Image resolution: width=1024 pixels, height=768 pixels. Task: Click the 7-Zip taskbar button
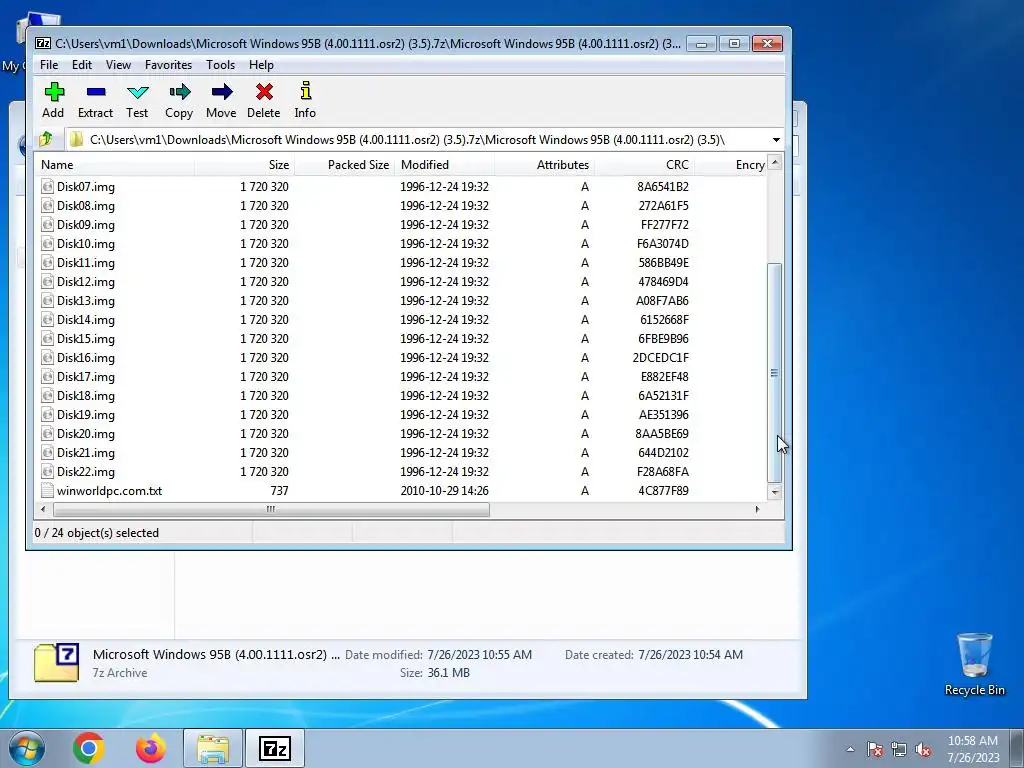(275, 748)
